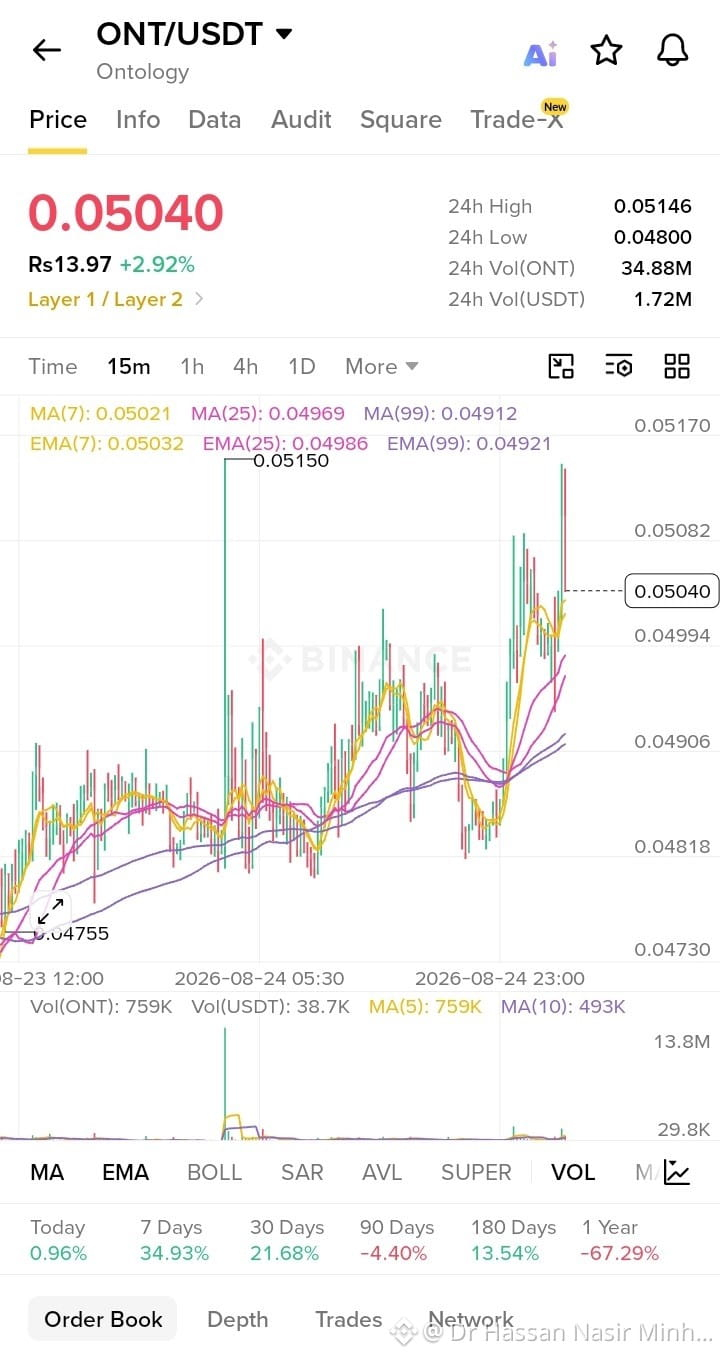720x1357 pixels.
Task: Click the 0.05150 high price marker
Action: tap(291, 461)
